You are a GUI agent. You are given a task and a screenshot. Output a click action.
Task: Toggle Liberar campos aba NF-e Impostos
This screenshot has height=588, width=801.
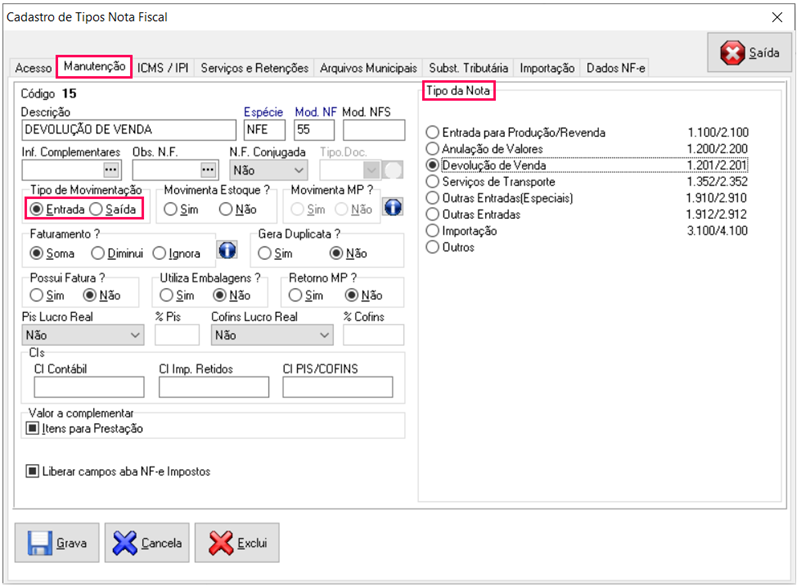(x=33, y=471)
